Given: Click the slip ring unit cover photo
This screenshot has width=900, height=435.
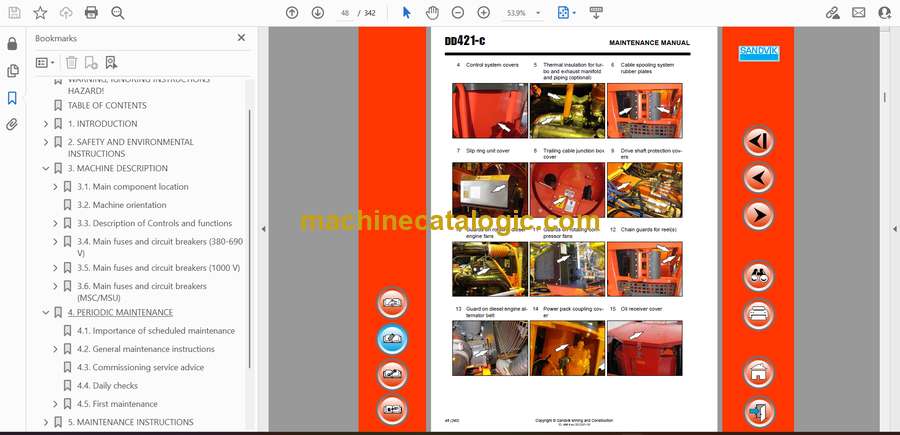Looking at the screenshot, I should pos(490,189).
